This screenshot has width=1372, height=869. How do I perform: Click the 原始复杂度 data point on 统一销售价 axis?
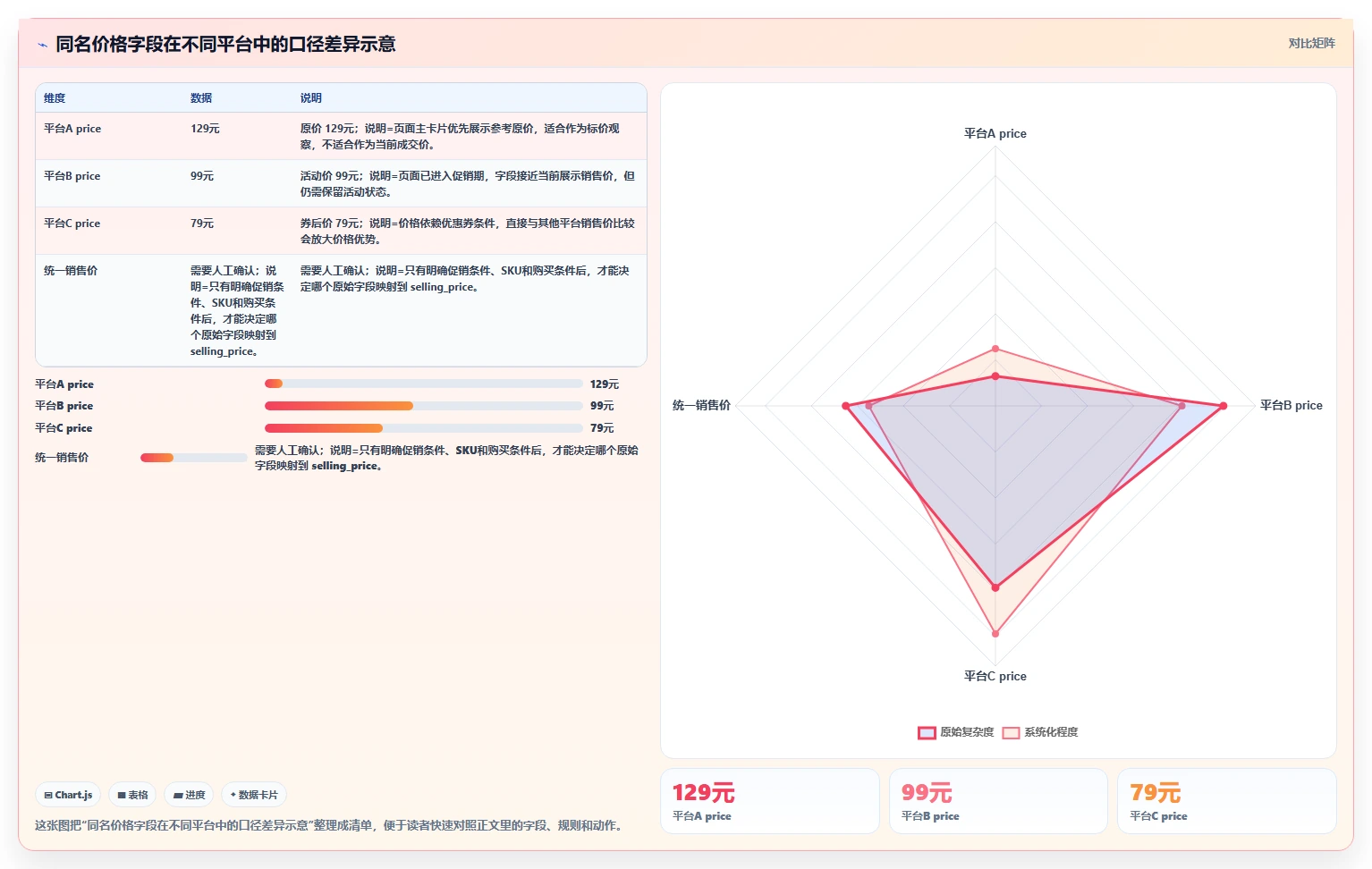846,406
